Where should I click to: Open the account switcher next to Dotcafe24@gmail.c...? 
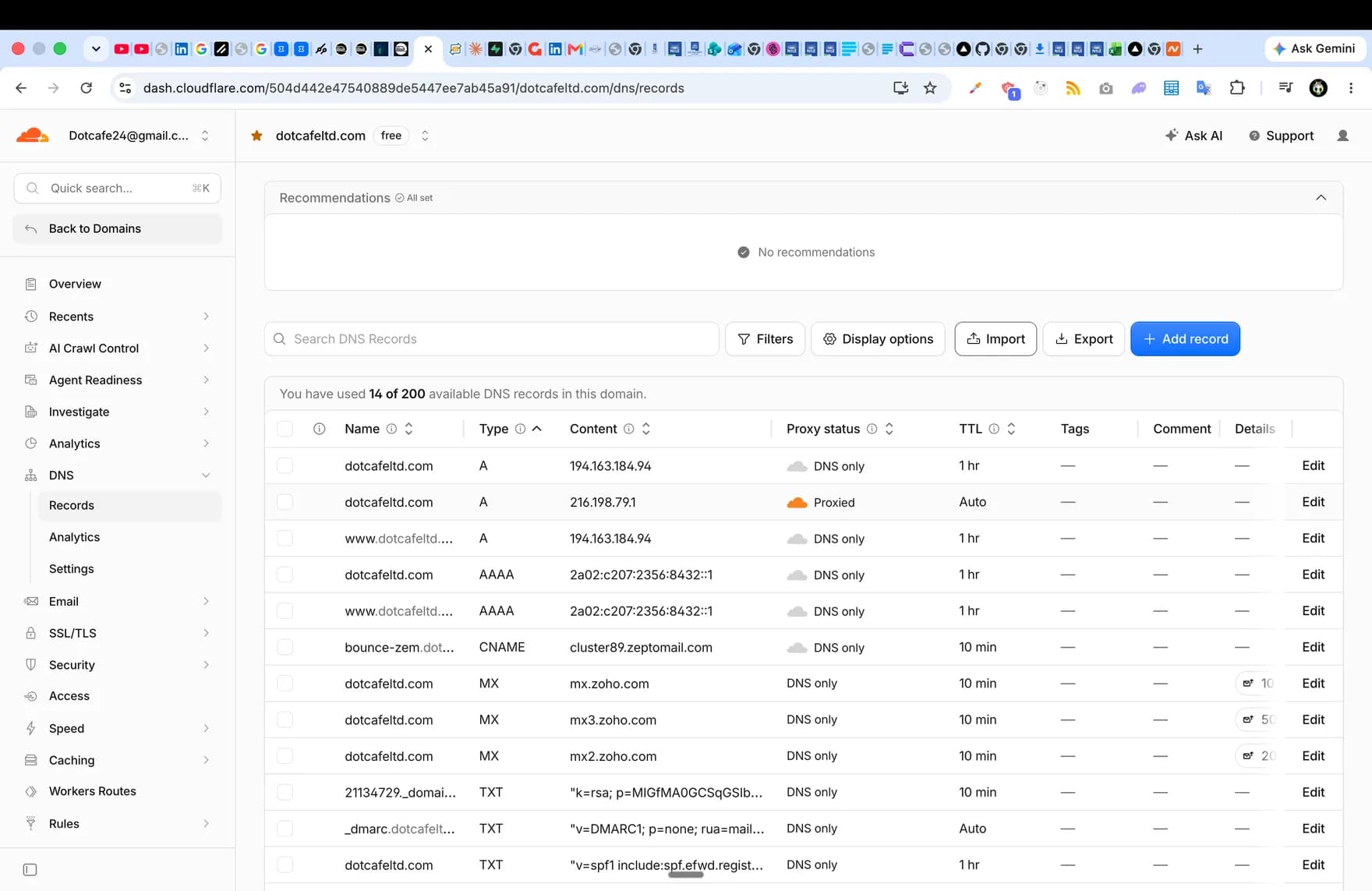[x=205, y=136]
